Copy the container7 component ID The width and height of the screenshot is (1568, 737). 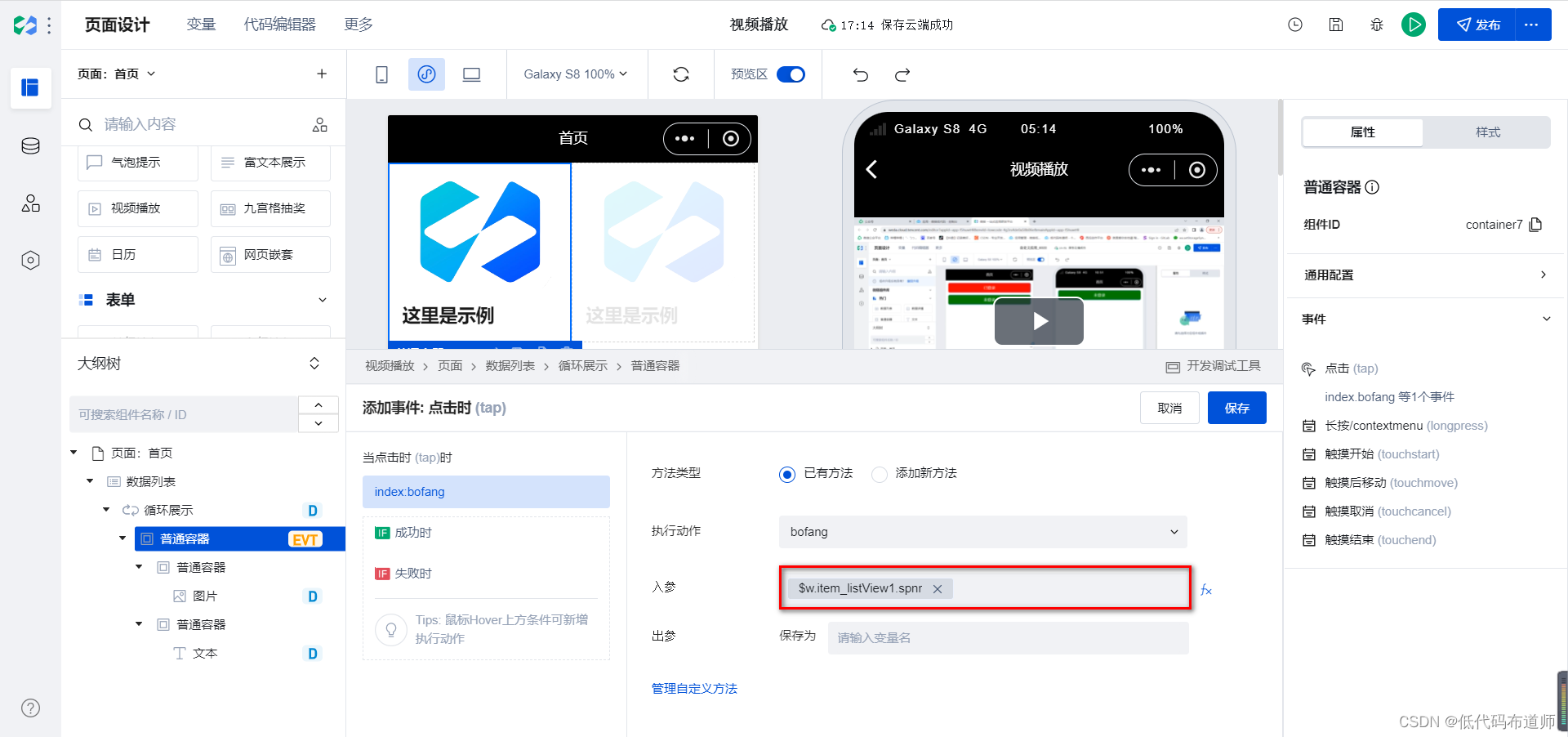point(1535,225)
